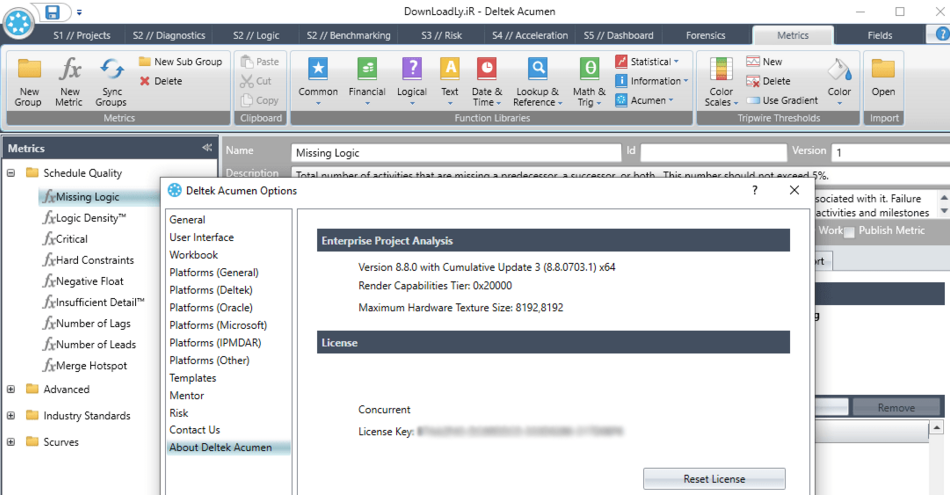Click the Sync Groups icon
The image size is (950, 495).
coord(111,69)
